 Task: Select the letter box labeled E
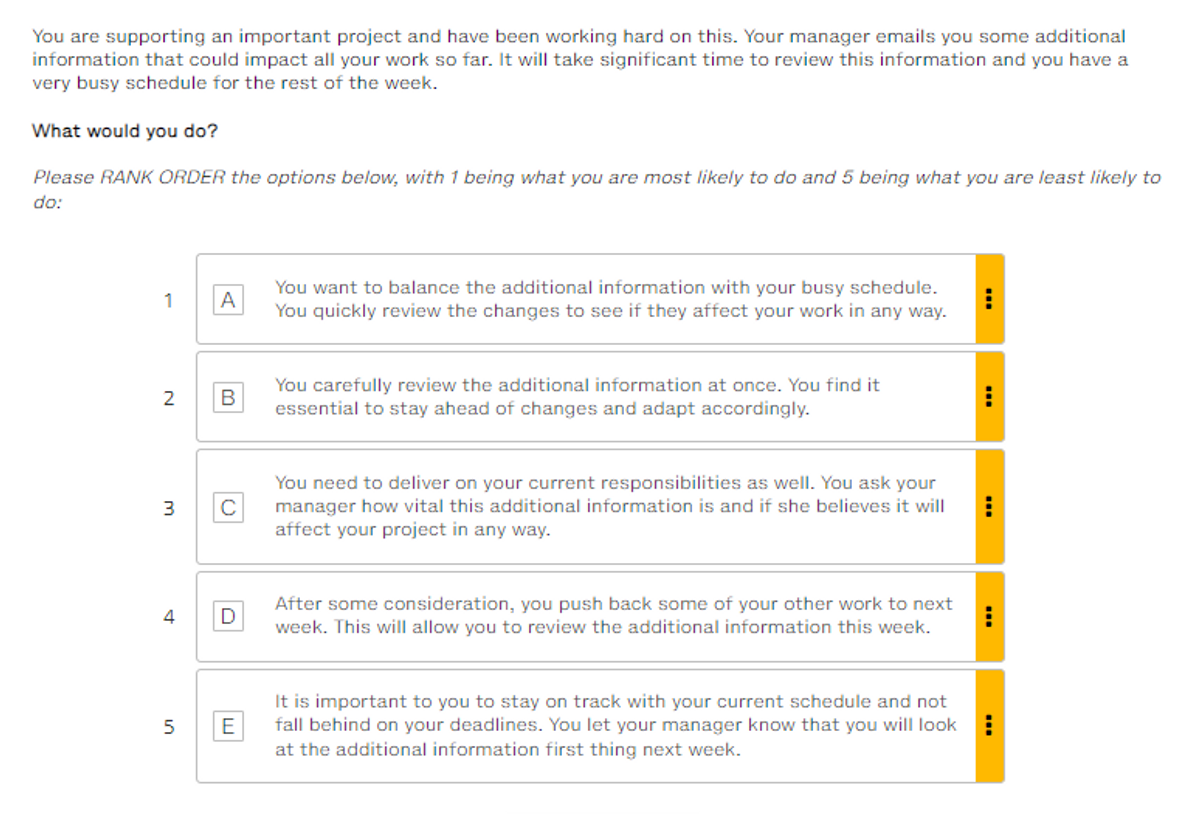[x=227, y=725]
